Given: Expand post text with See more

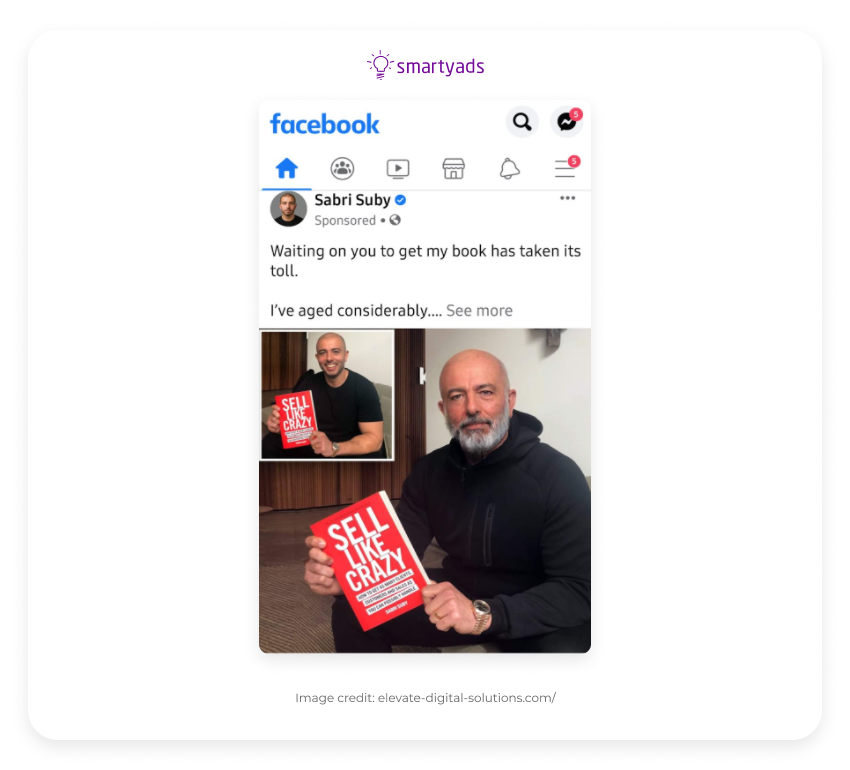Looking at the screenshot, I should (x=479, y=311).
